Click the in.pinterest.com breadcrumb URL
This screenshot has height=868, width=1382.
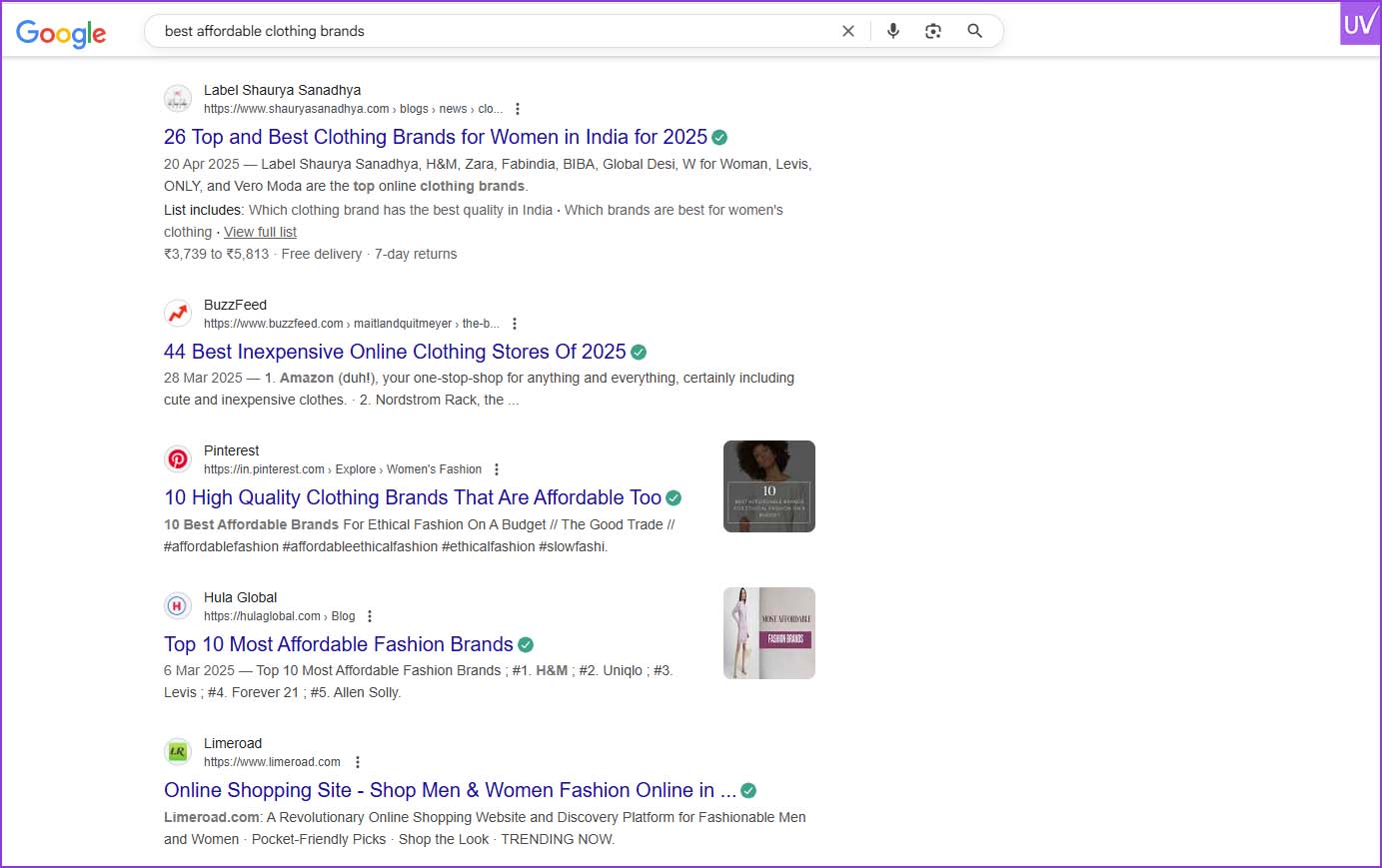pyautogui.click(x=343, y=469)
